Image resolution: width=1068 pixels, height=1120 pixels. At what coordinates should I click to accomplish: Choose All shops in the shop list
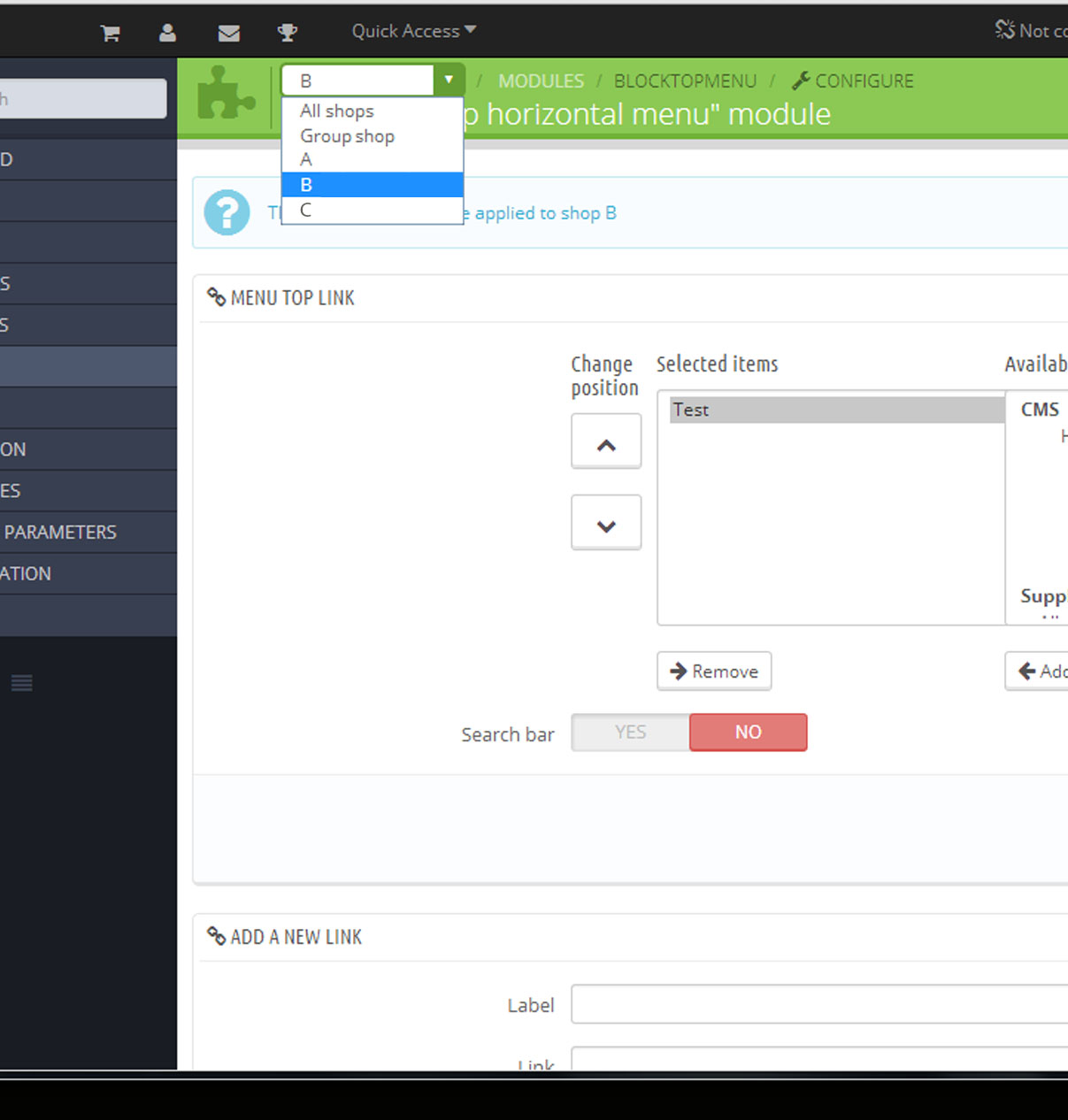pos(373,111)
